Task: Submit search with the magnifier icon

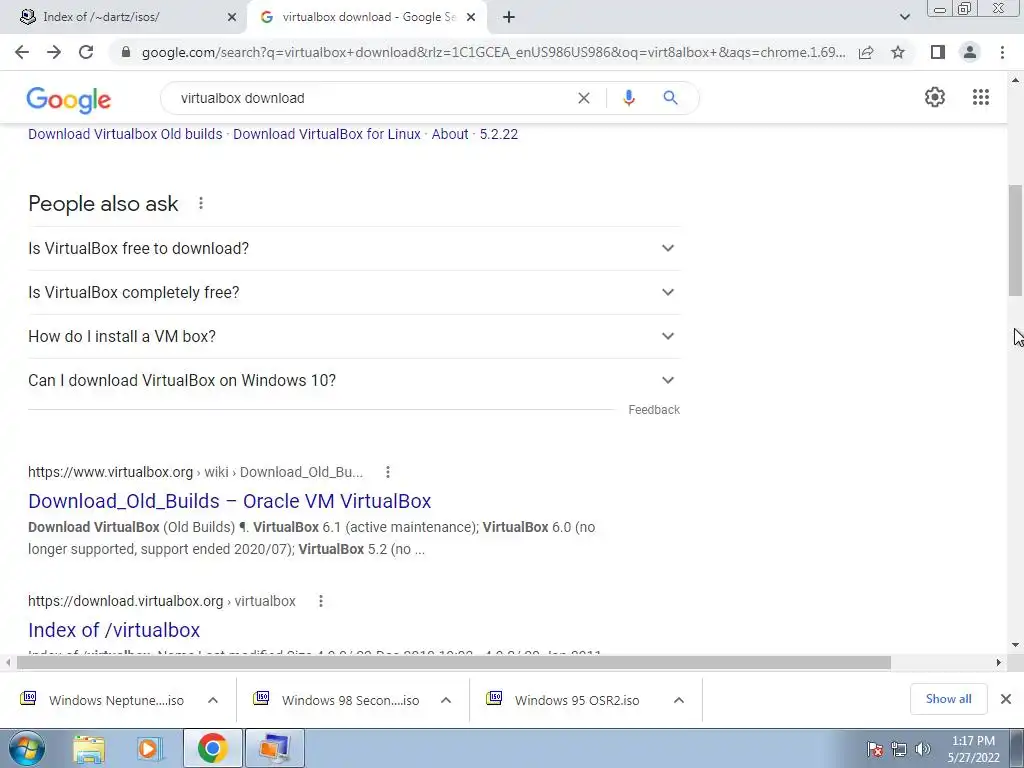Action: tap(670, 98)
